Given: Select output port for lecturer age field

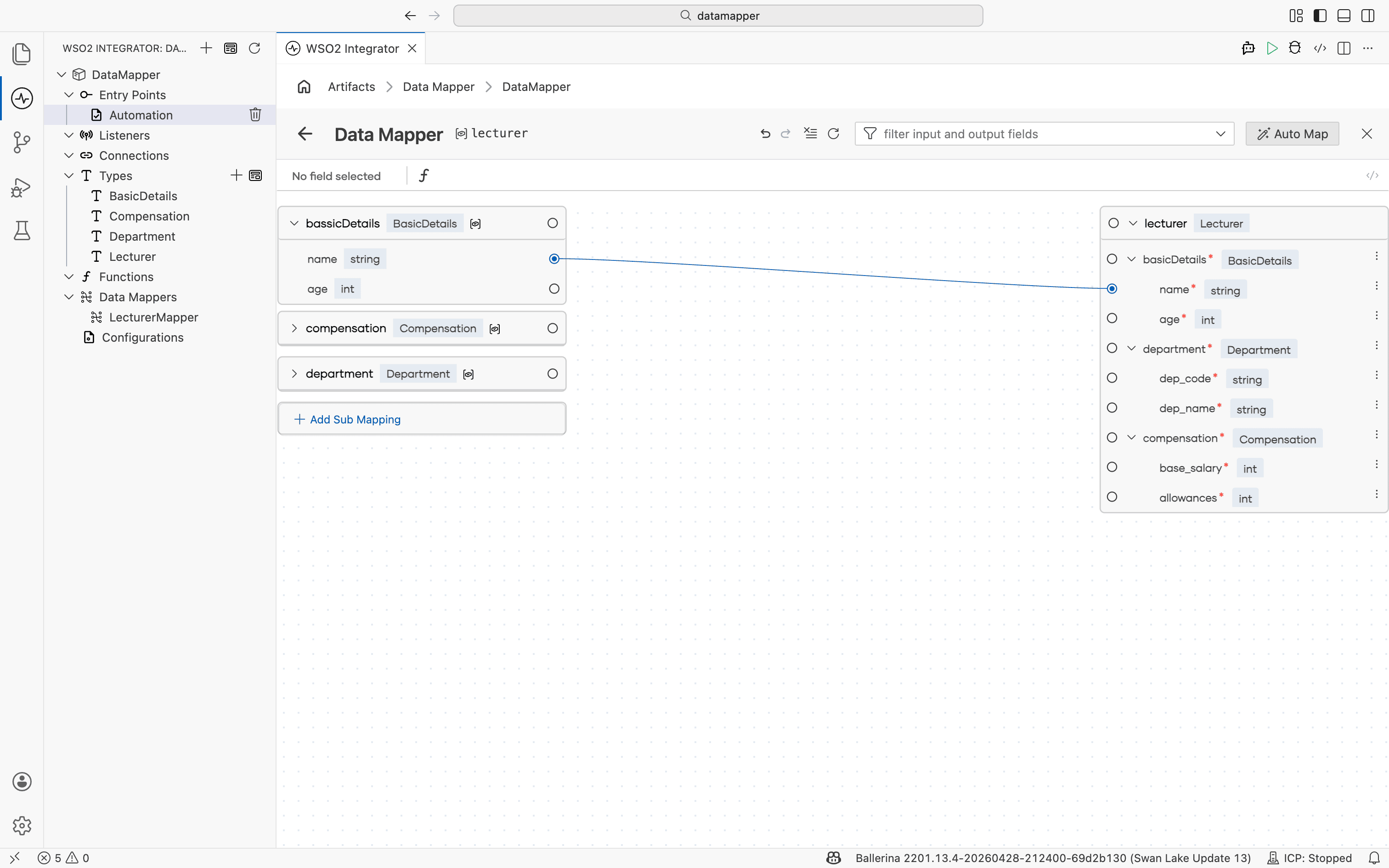Looking at the screenshot, I should [1112, 318].
